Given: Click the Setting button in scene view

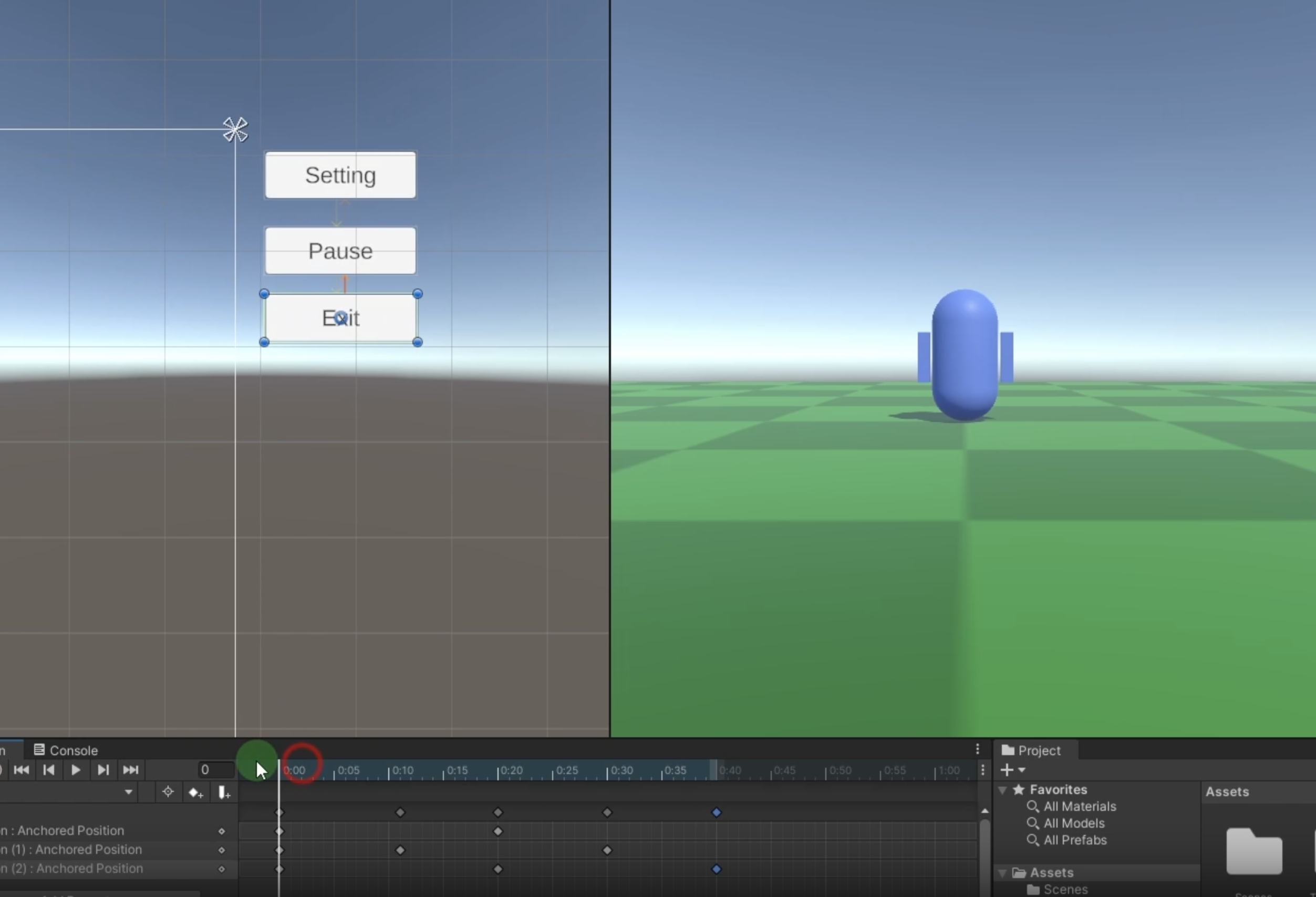Looking at the screenshot, I should (340, 175).
